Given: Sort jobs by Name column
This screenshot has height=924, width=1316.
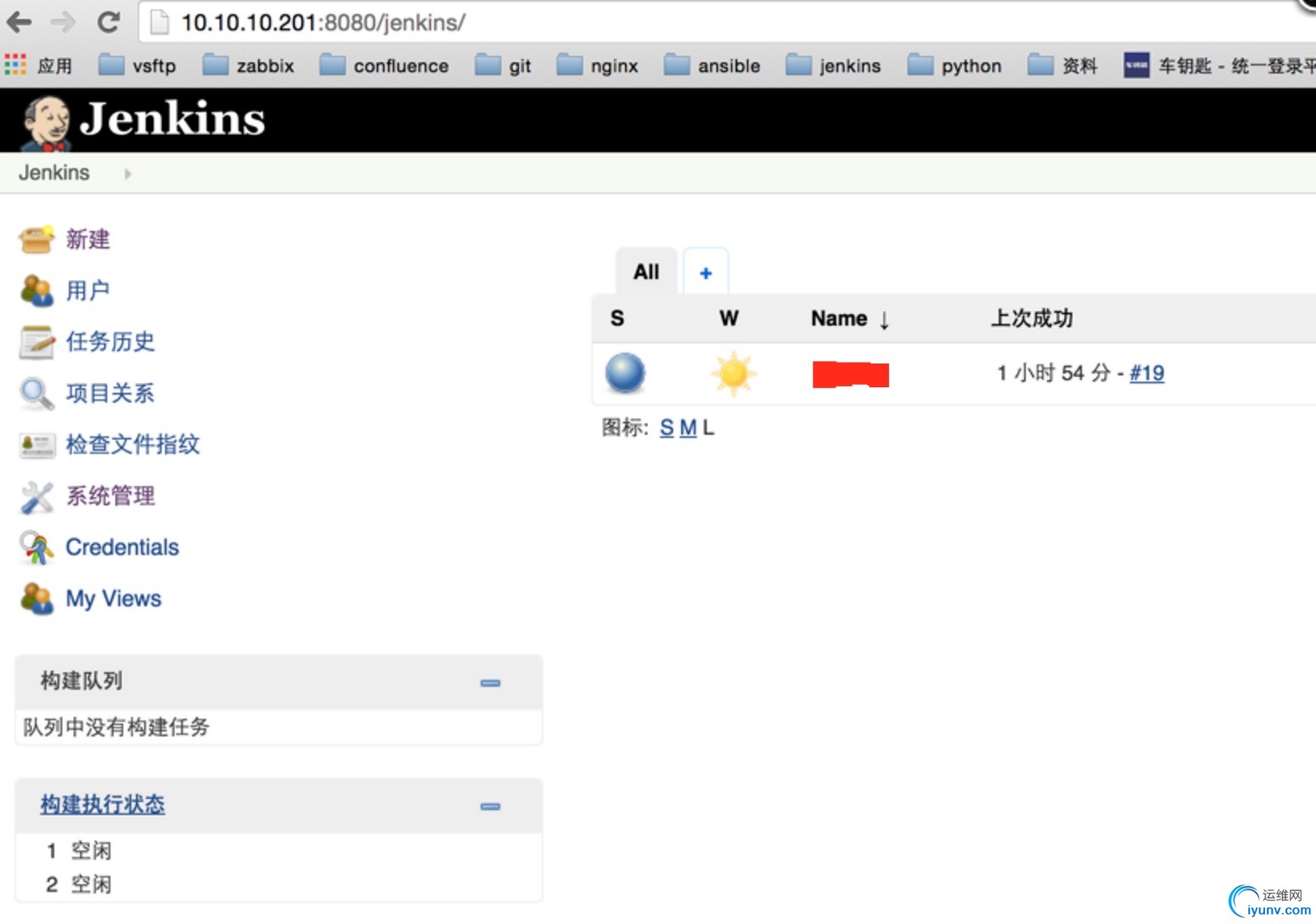Looking at the screenshot, I should [x=850, y=318].
